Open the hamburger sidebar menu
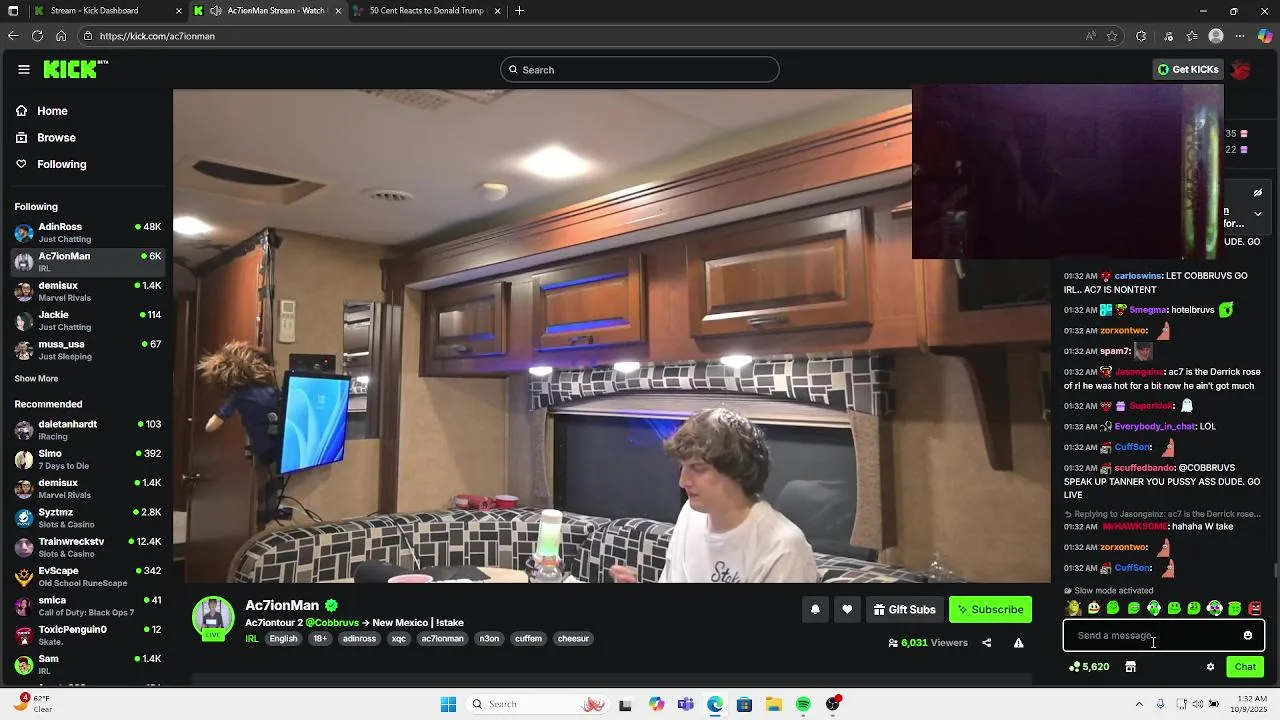This screenshot has height=720, width=1280. (x=24, y=69)
